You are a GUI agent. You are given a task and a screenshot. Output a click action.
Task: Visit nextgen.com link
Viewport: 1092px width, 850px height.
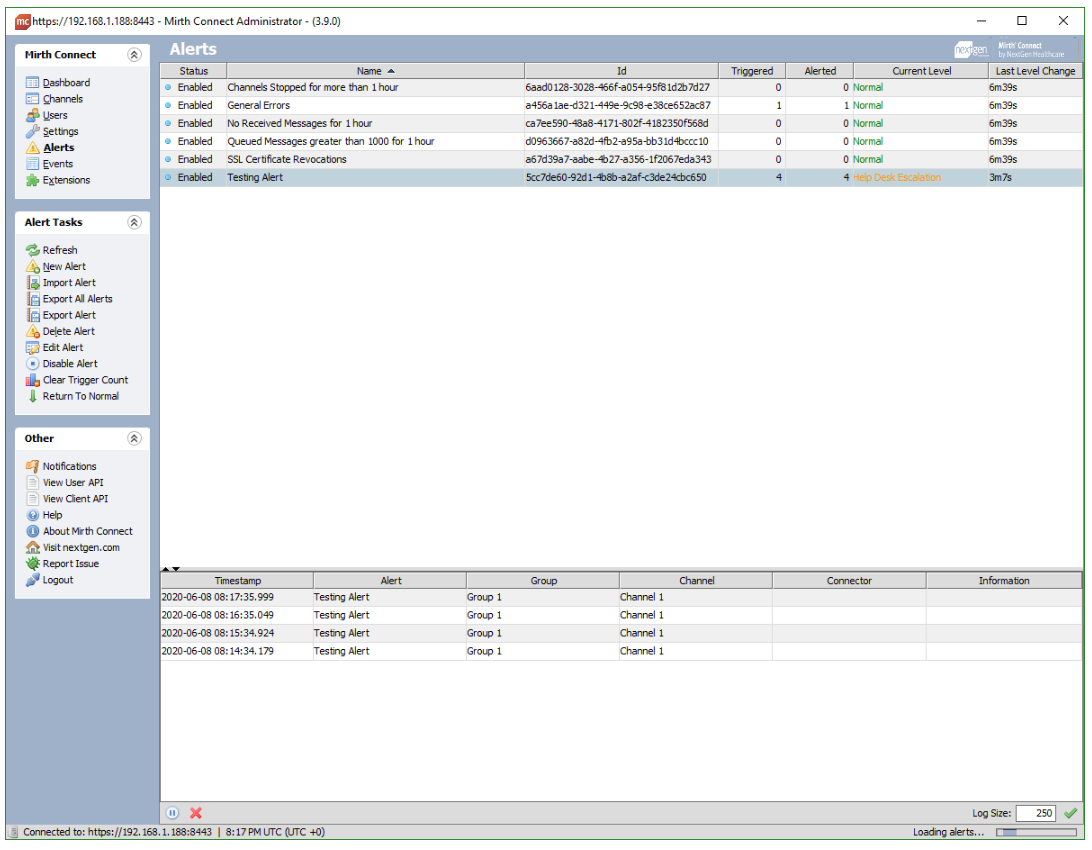point(73,547)
